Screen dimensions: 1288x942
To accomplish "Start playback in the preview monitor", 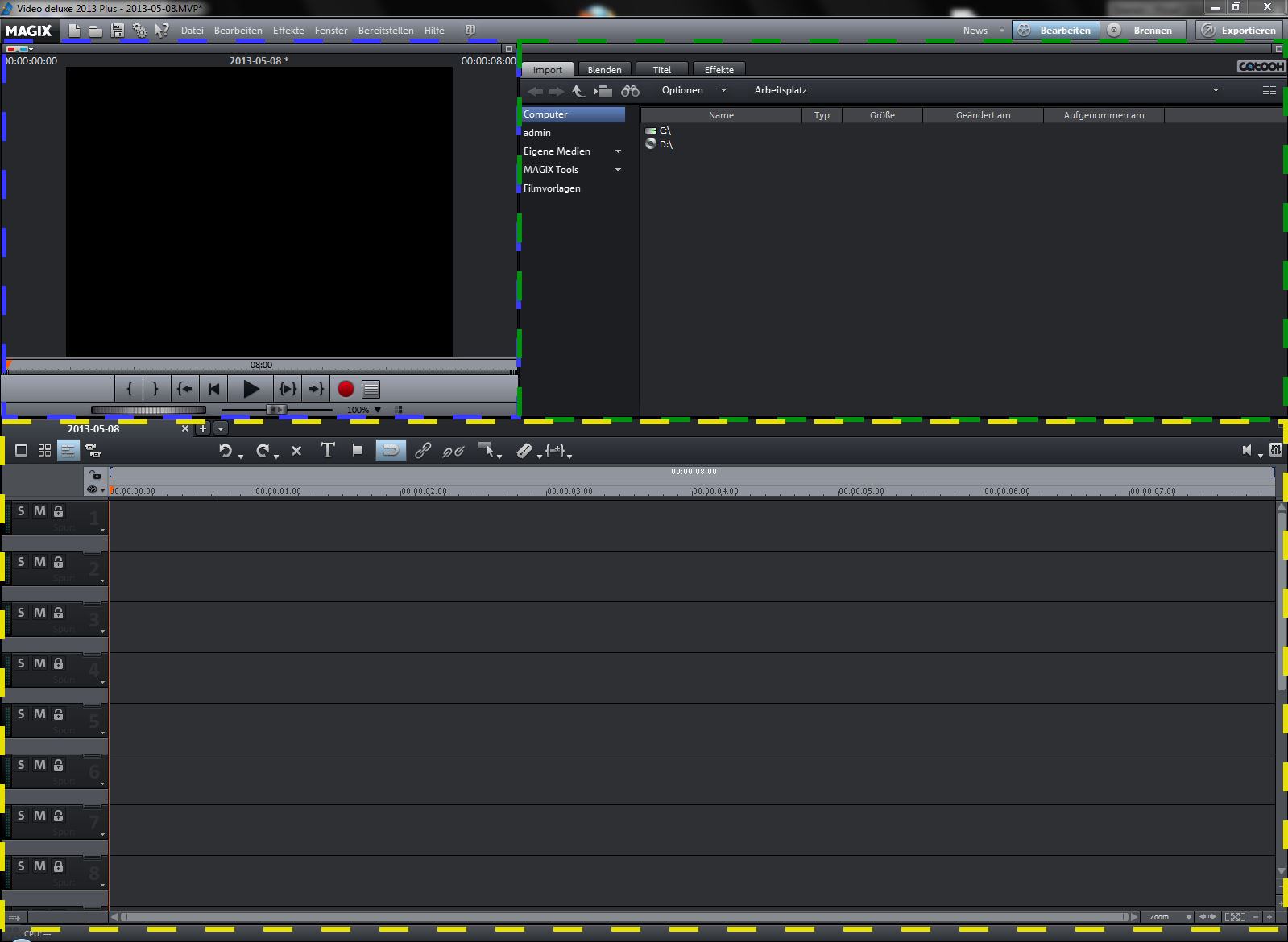I will click(x=251, y=389).
